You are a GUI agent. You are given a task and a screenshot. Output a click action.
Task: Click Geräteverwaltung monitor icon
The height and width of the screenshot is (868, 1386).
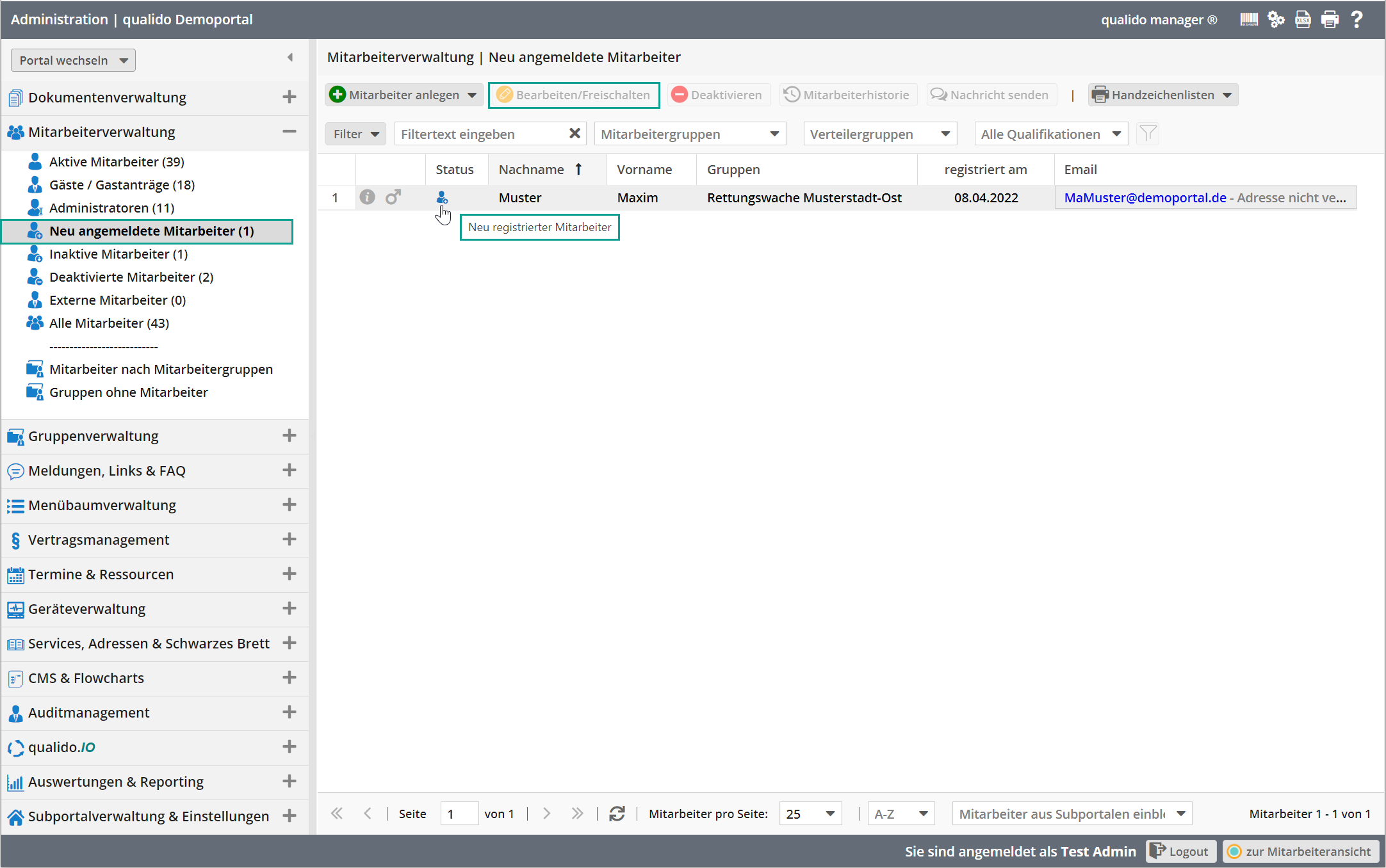click(x=15, y=609)
